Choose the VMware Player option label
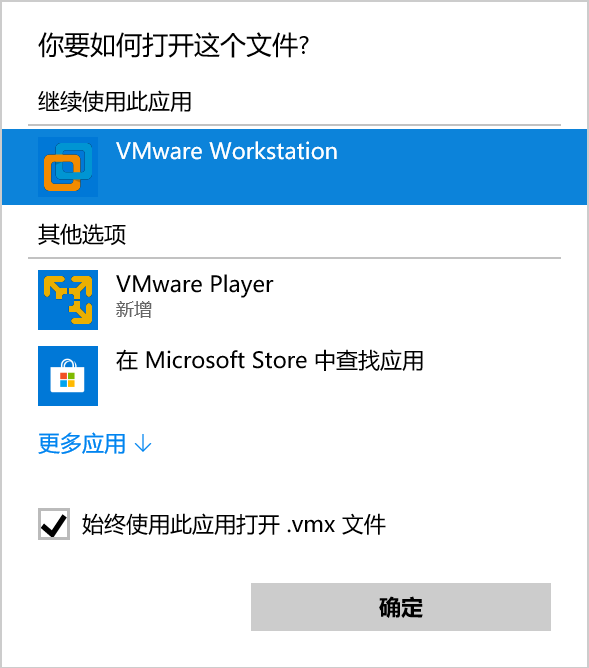This screenshot has width=589, height=668. [x=195, y=285]
